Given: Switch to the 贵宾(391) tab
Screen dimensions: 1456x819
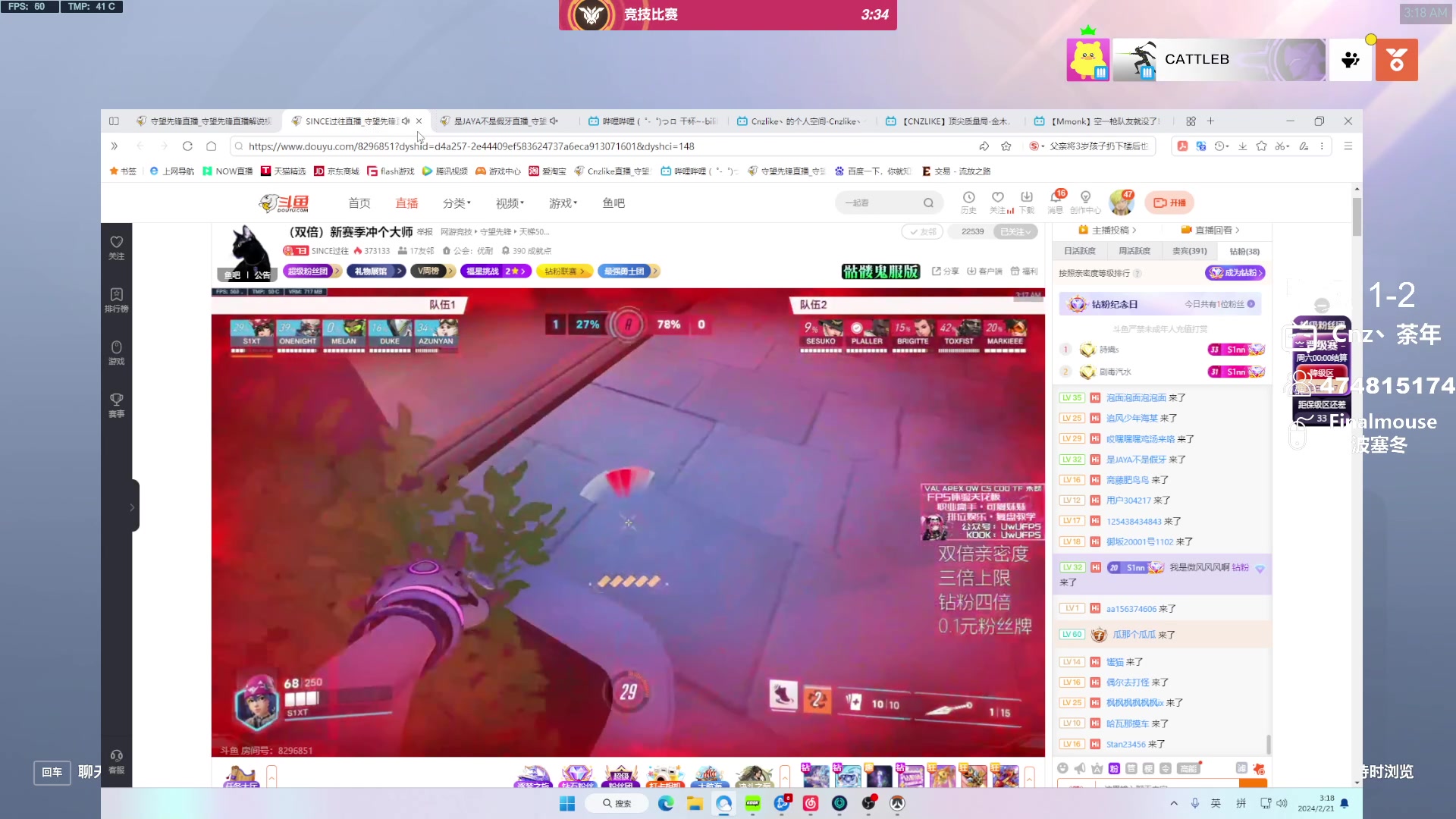Looking at the screenshot, I should point(1189,251).
